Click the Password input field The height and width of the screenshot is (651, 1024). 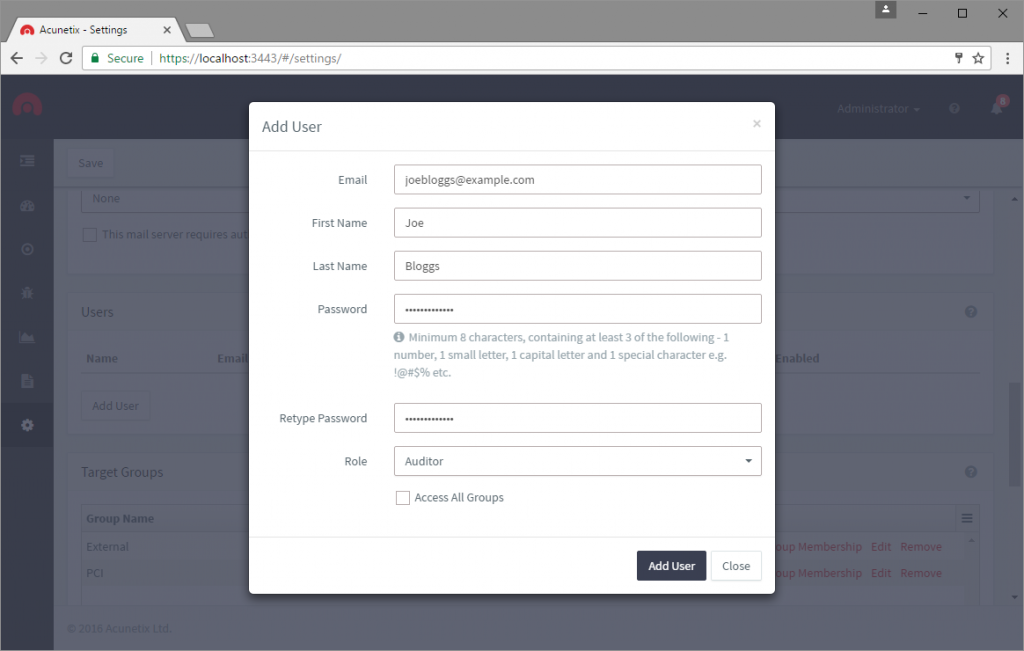[577, 309]
